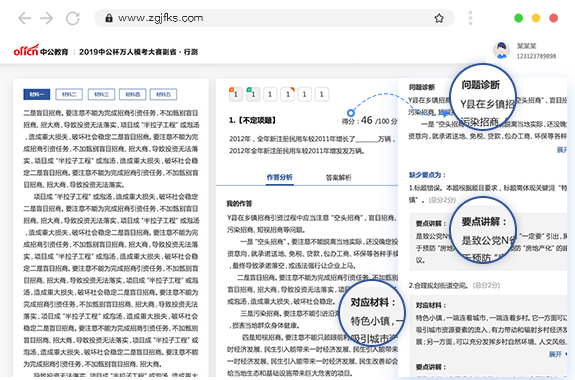Go to the 材料四 tab

(x=132, y=94)
